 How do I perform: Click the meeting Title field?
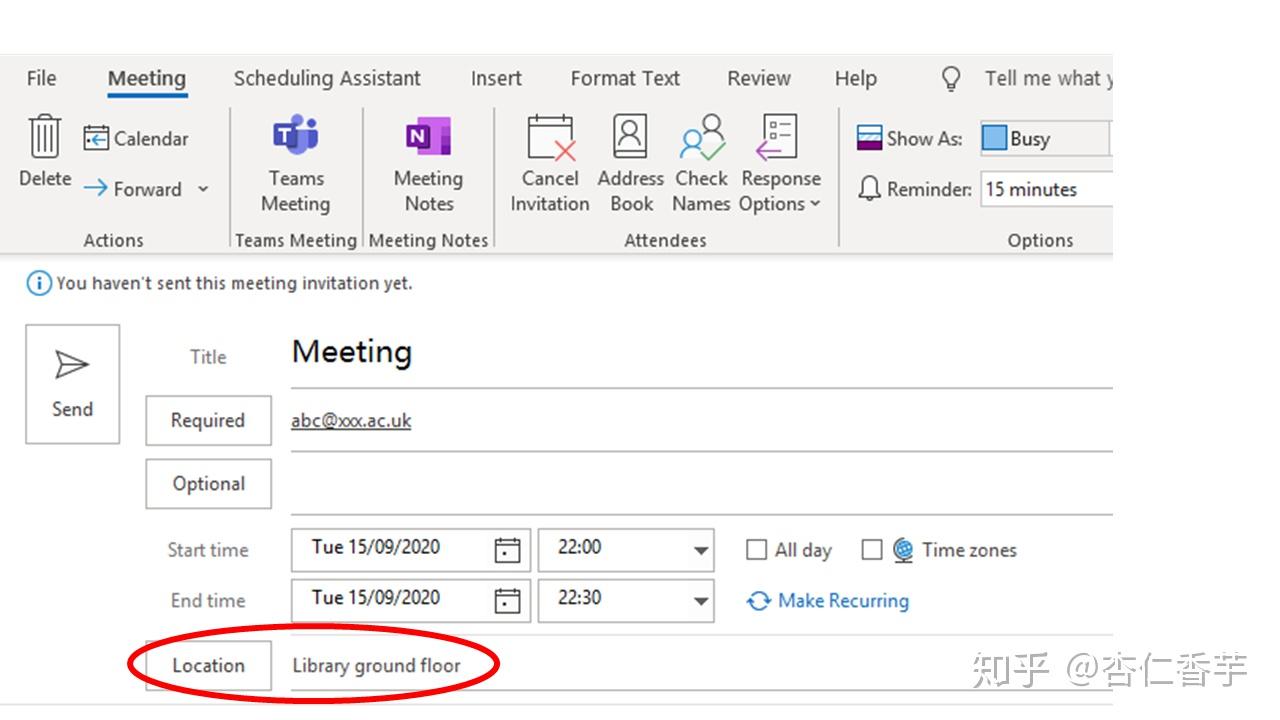(x=701, y=353)
